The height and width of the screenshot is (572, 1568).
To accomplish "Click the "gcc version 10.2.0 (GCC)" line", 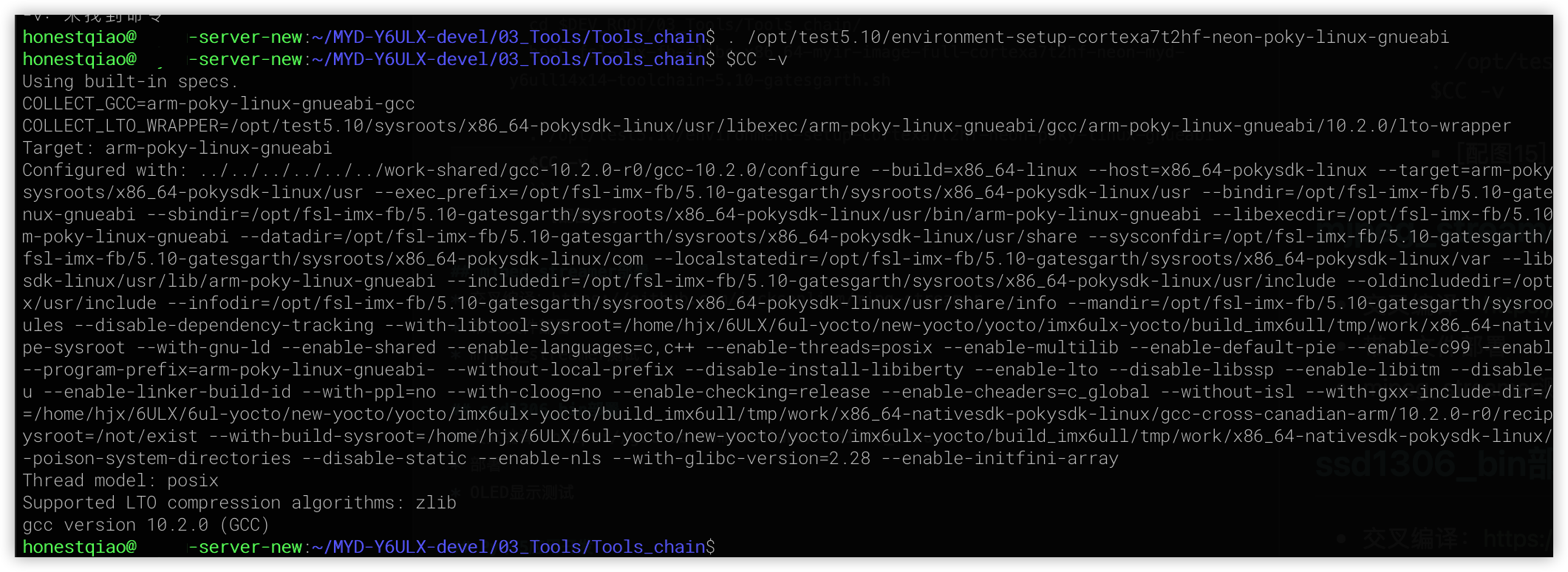I will click(x=146, y=525).
